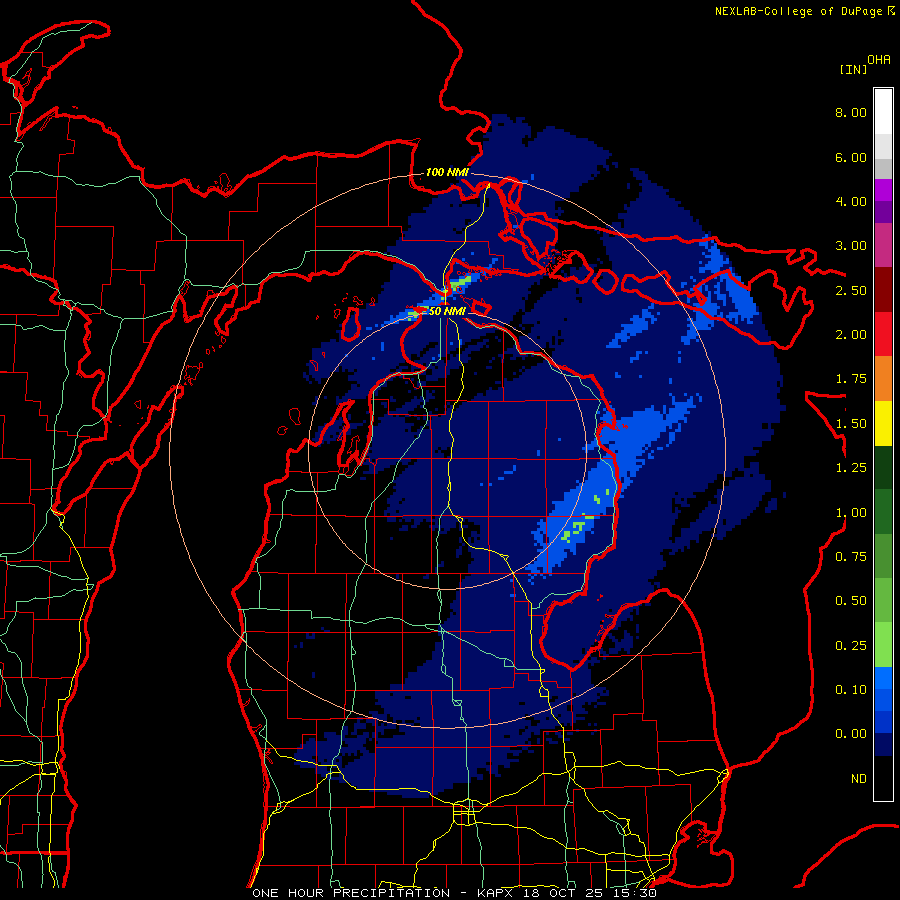Screen dimensions: 900x900
Task: Click the 0.10 legend value
Action: [851, 690]
